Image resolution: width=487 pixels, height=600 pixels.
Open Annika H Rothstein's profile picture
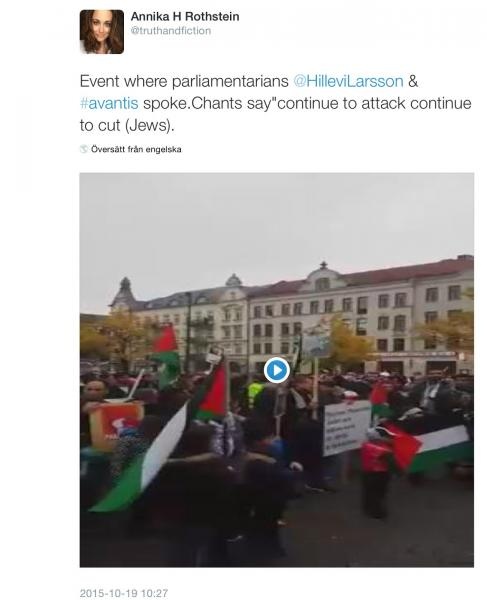tap(102, 32)
